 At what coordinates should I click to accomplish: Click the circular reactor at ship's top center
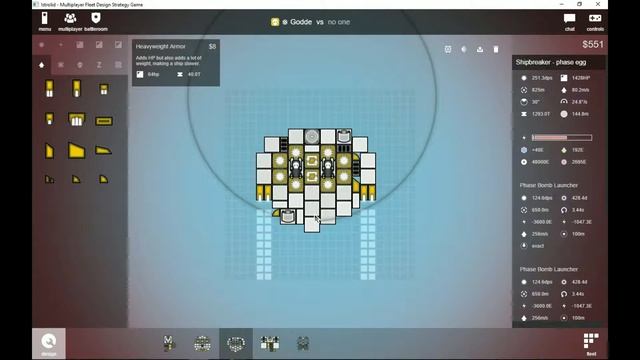pyautogui.click(x=312, y=136)
